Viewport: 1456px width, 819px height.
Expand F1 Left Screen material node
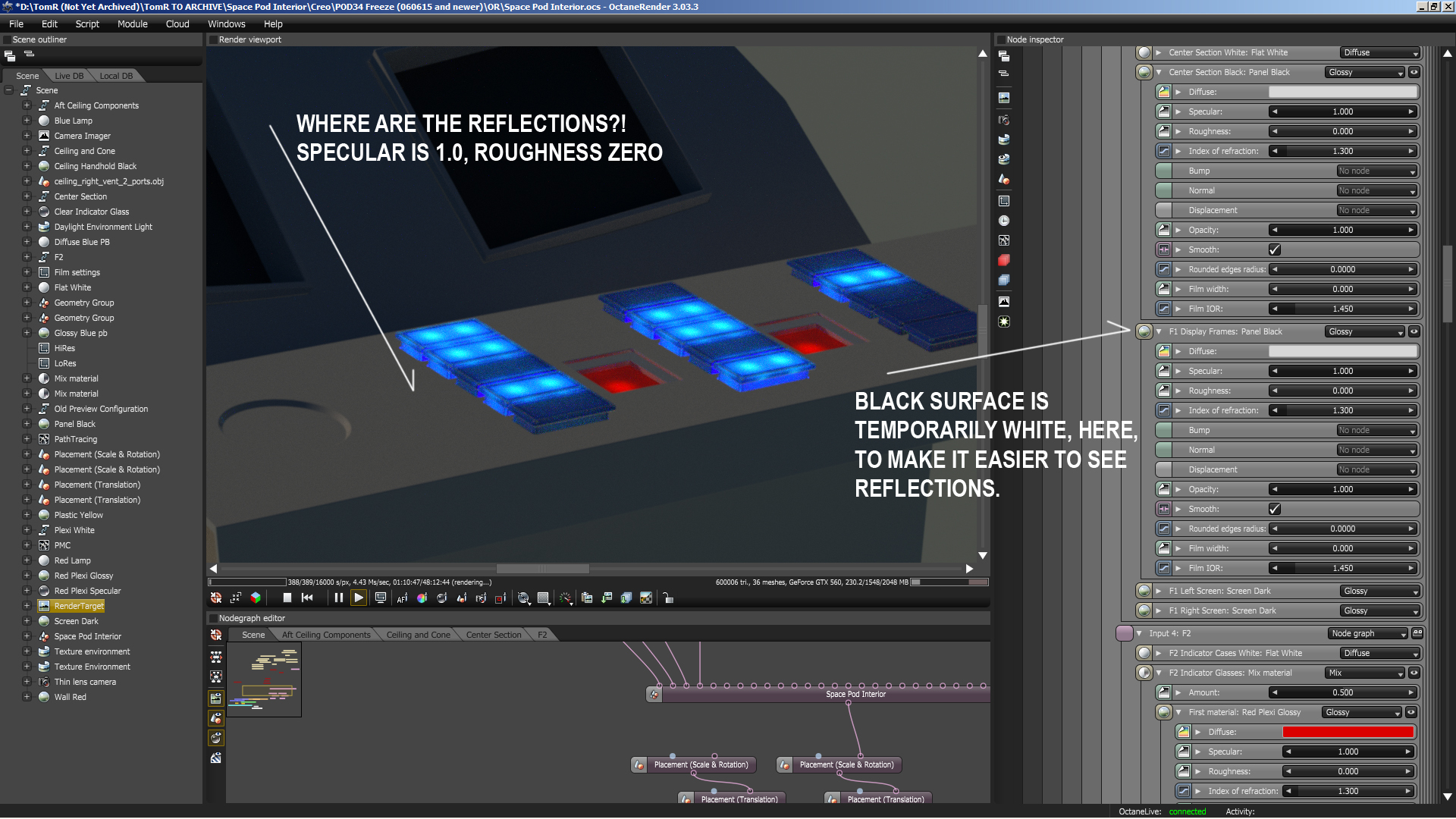[1159, 591]
